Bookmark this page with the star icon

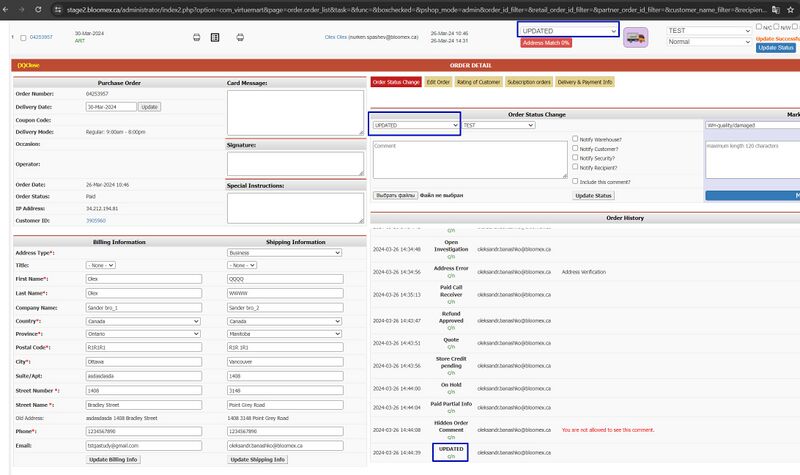791,10
